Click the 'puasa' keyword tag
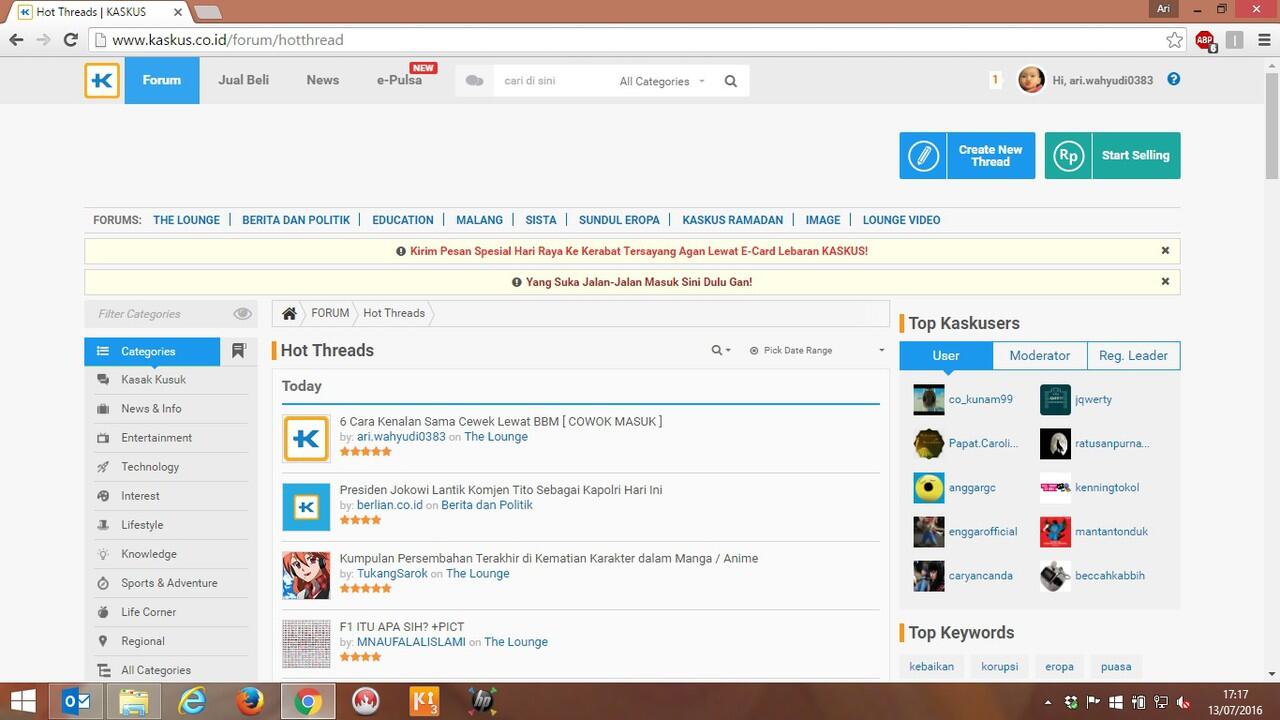 [1116, 666]
